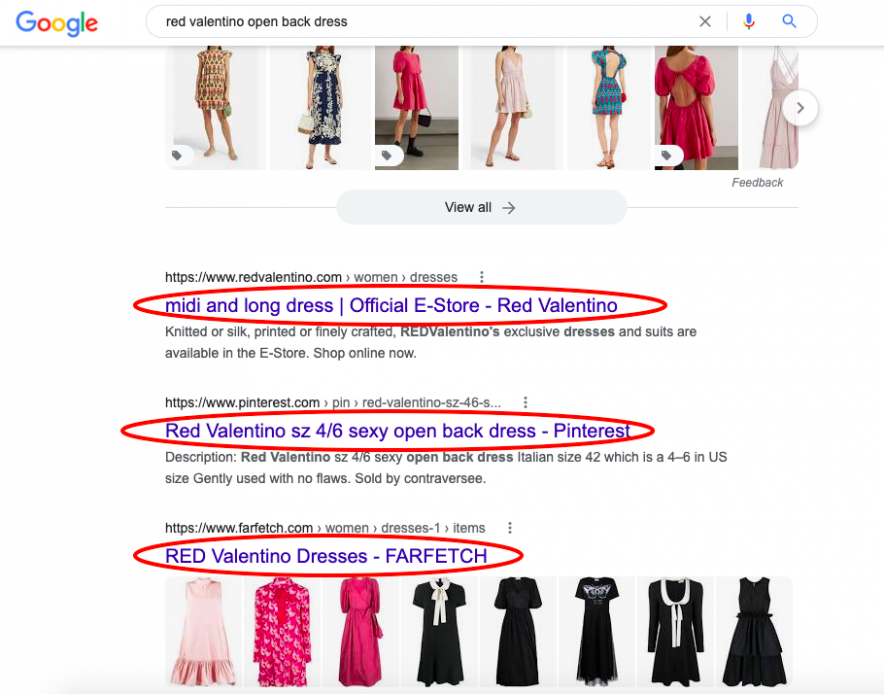Open navy floral long dress thumbnail

(x=320, y=108)
